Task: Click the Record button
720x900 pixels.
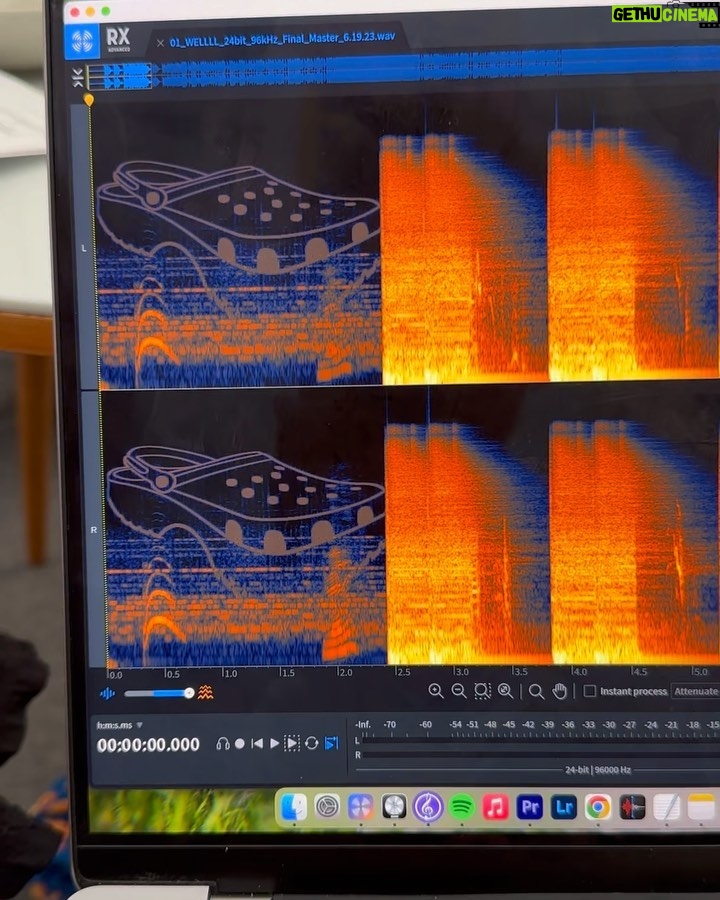Action: (x=240, y=744)
